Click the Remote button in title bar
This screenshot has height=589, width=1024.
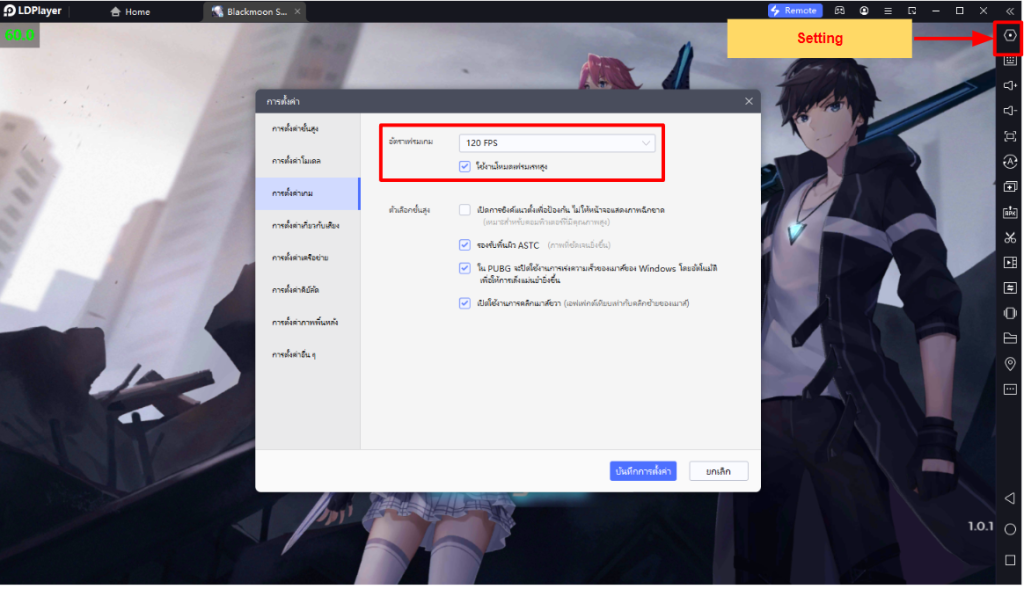pyautogui.click(x=795, y=11)
